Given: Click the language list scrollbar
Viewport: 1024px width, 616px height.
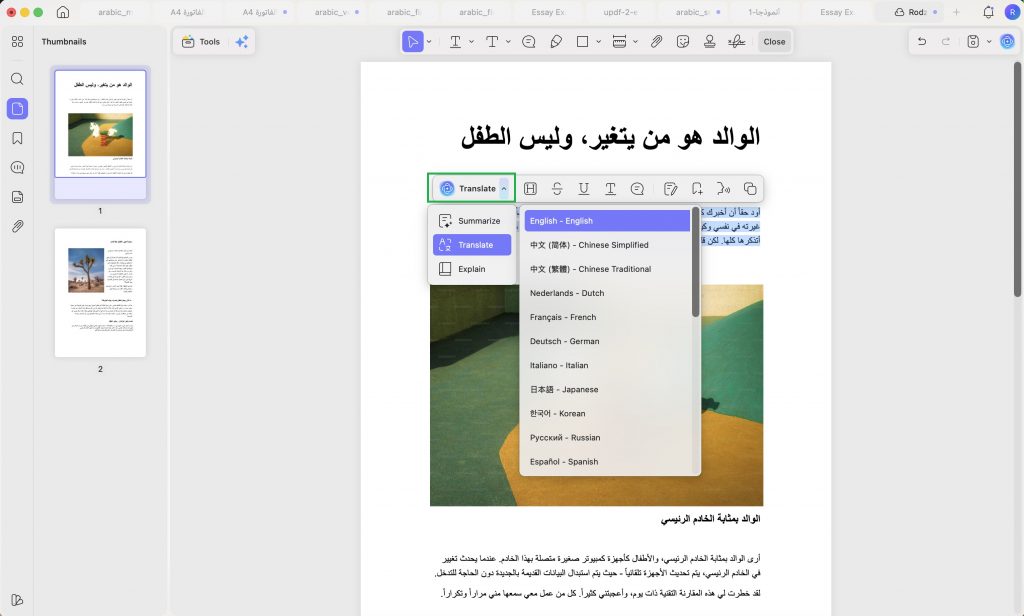Looking at the screenshot, I should click(x=695, y=263).
